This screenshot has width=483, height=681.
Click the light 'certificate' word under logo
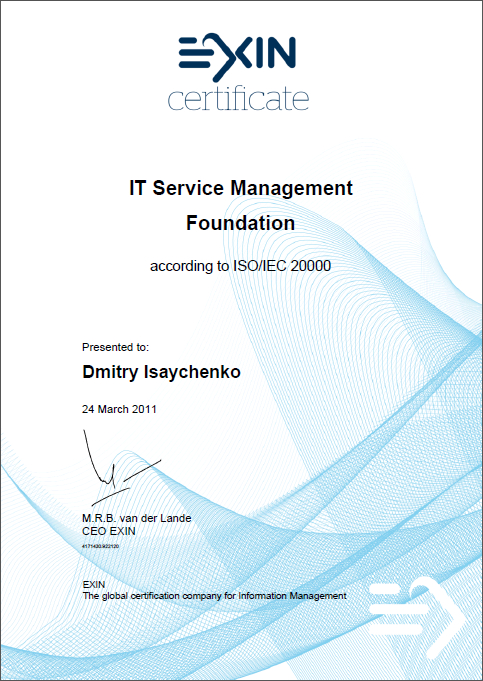pos(238,99)
